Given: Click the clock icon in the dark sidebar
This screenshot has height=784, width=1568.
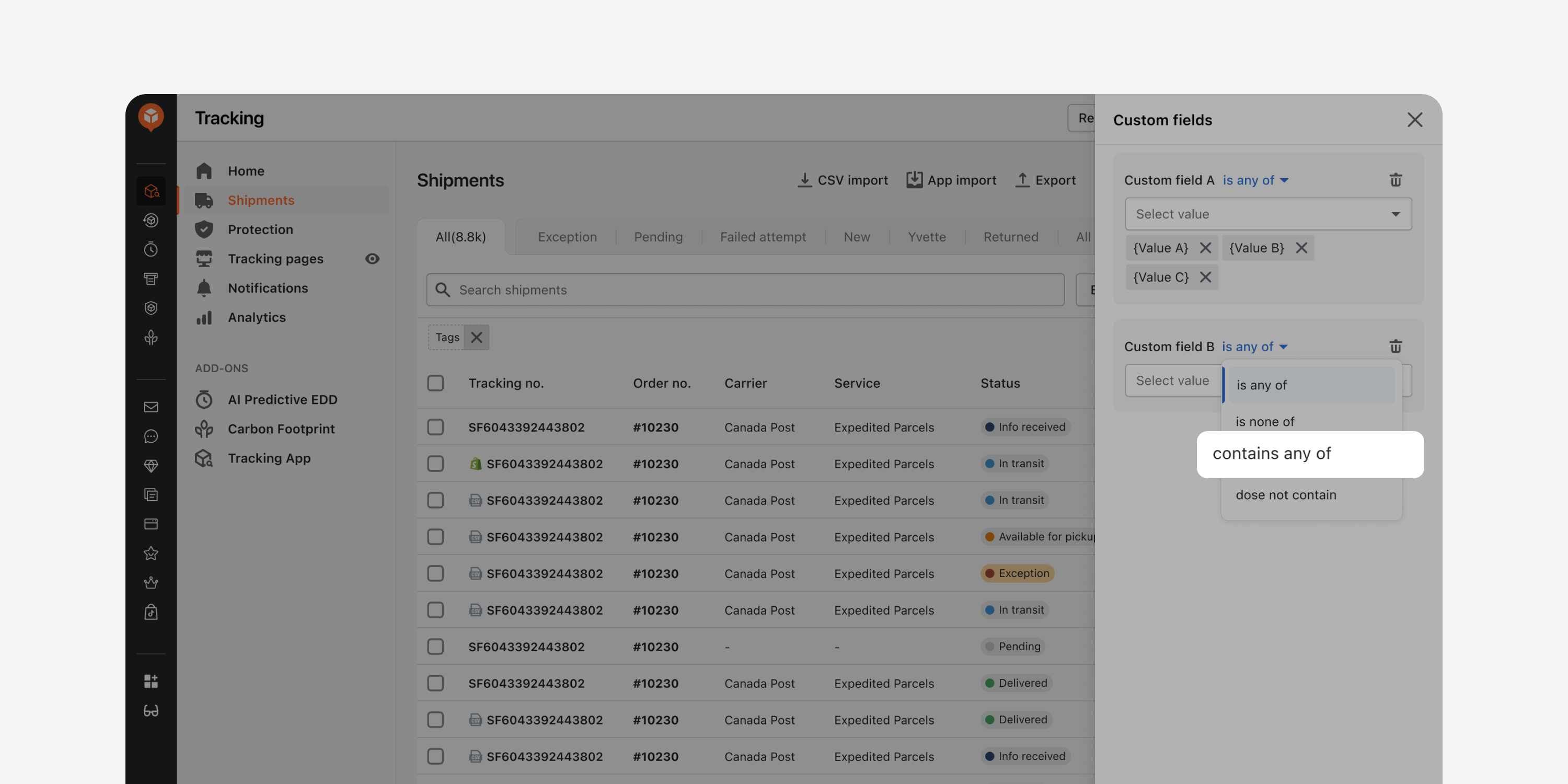Looking at the screenshot, I should pos(151,249).
